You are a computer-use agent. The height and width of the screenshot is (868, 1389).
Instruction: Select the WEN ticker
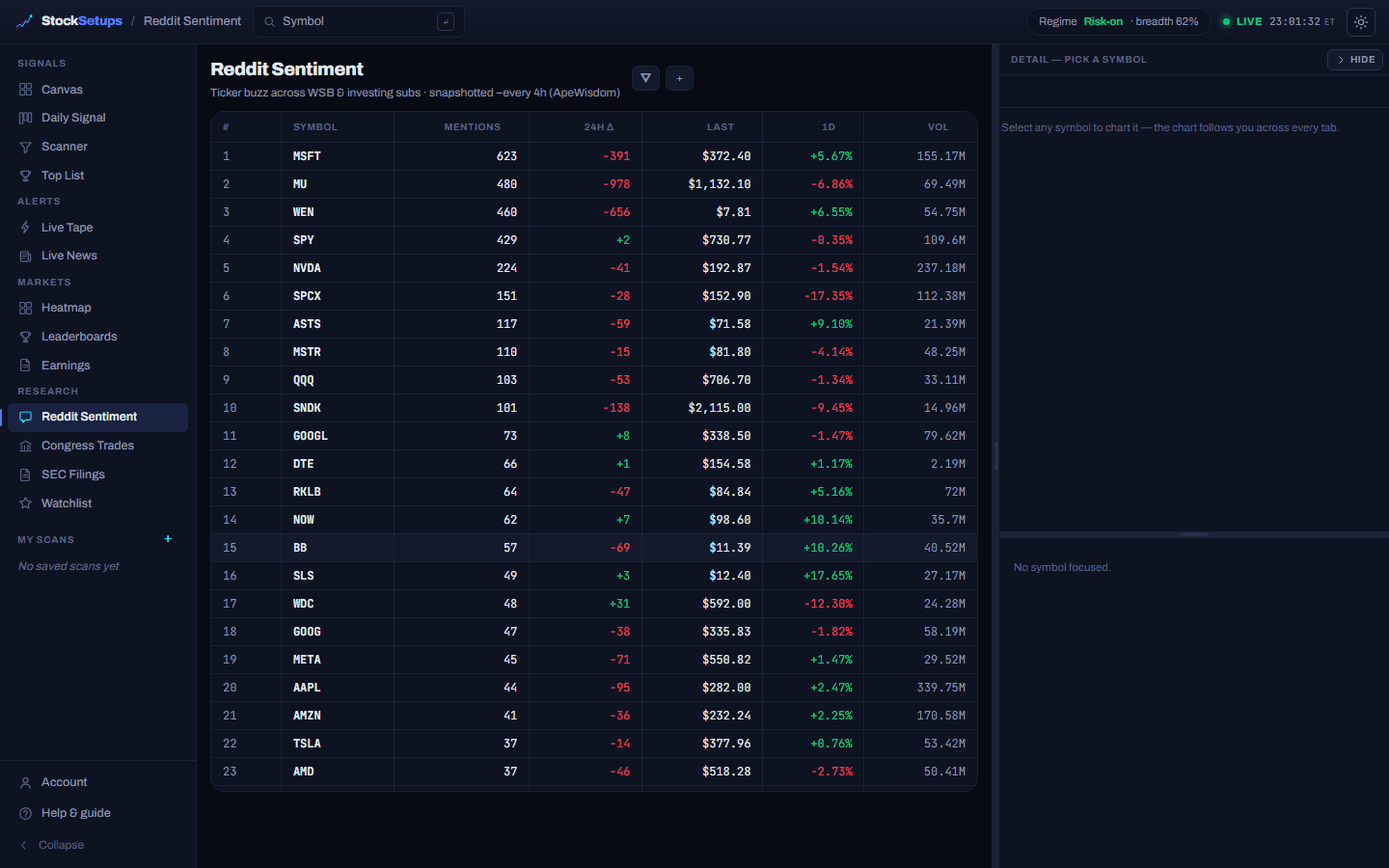click(x=303, y=212)
